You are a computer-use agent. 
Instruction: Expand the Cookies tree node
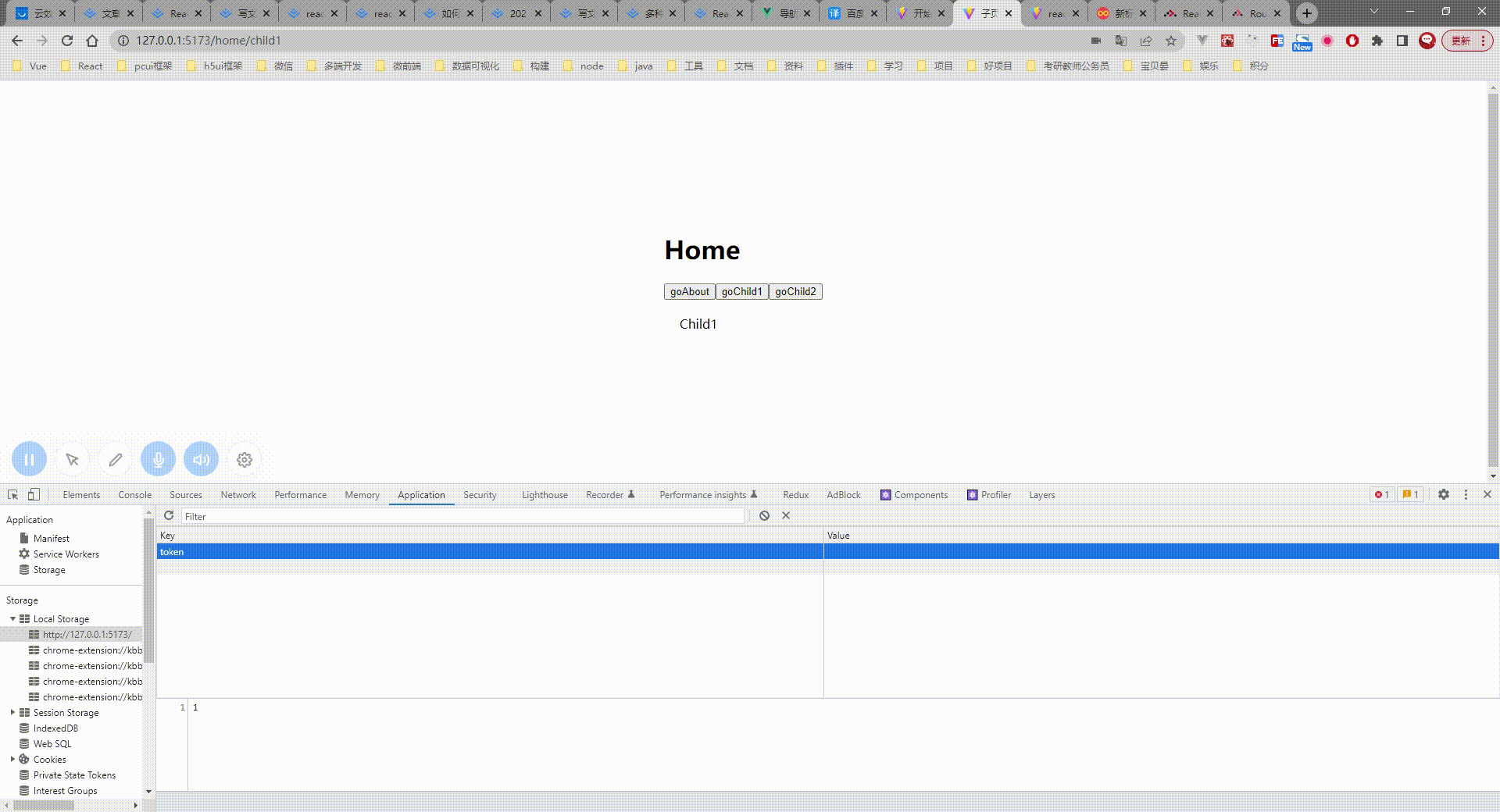(12, 760)
